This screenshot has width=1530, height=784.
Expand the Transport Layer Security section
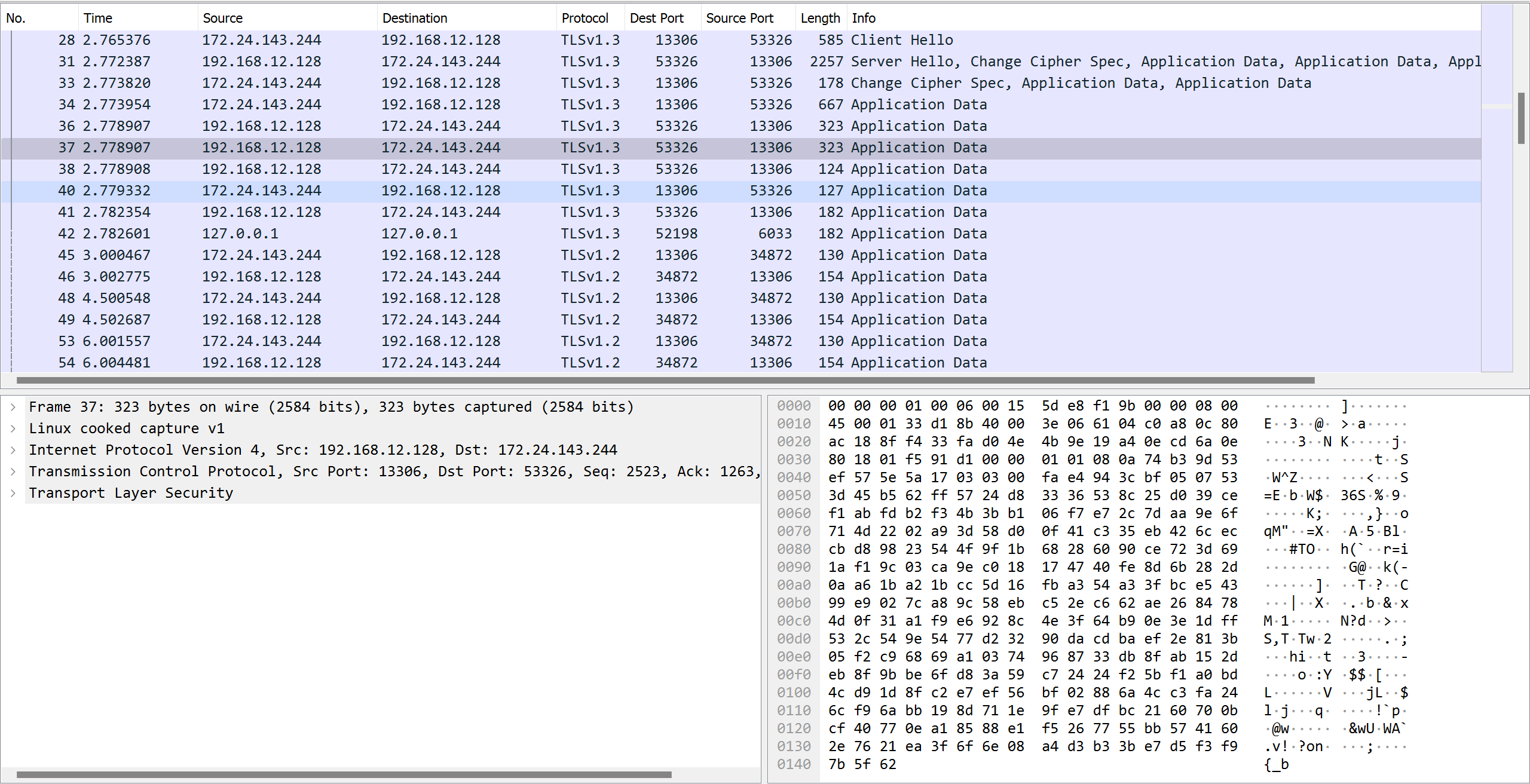pyautogui.click(x=13, y=492)
